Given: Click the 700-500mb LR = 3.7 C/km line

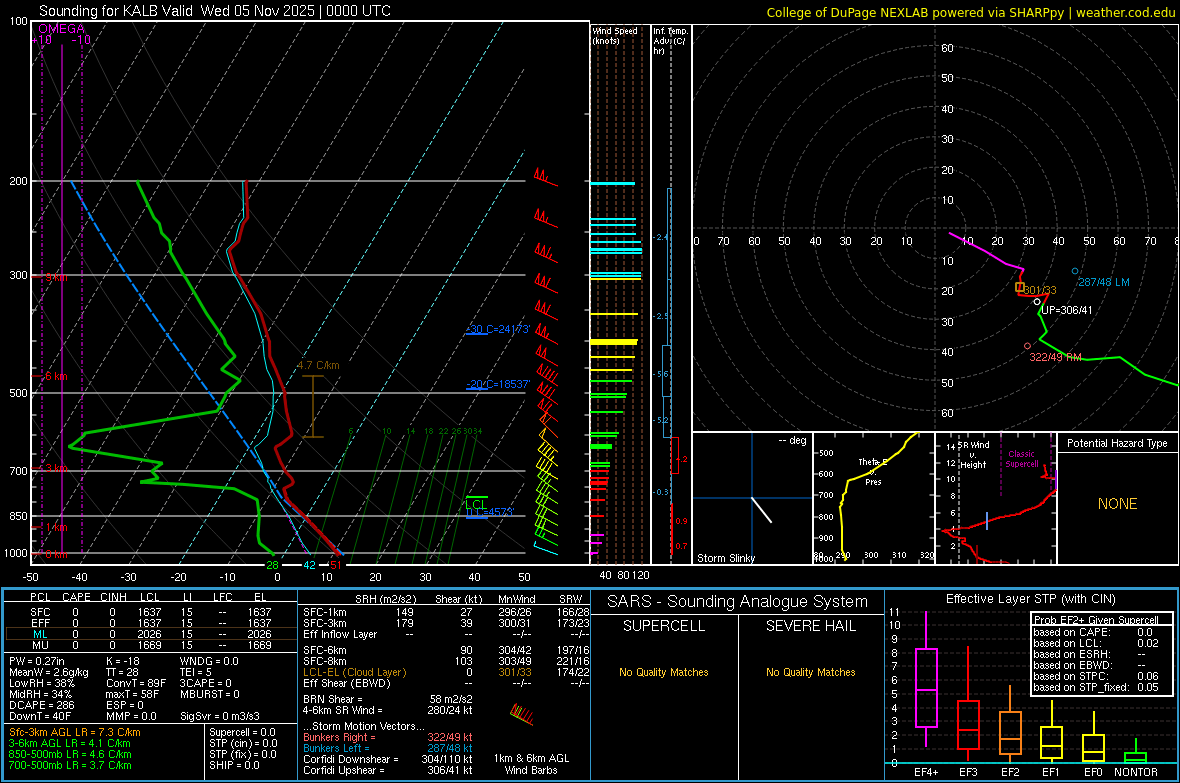Looking at the screenshot, I should (x=70, y=765).
